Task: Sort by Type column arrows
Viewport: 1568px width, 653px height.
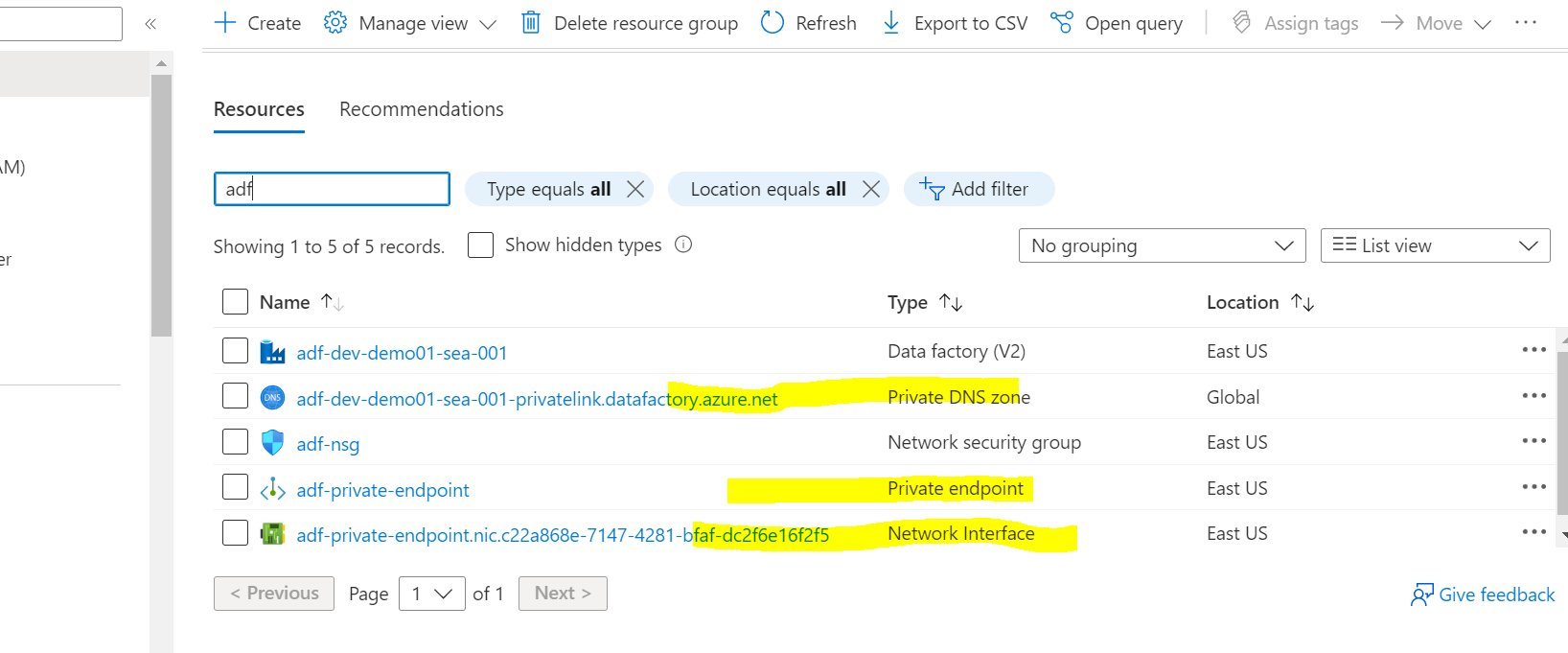Action: (951, 302)
